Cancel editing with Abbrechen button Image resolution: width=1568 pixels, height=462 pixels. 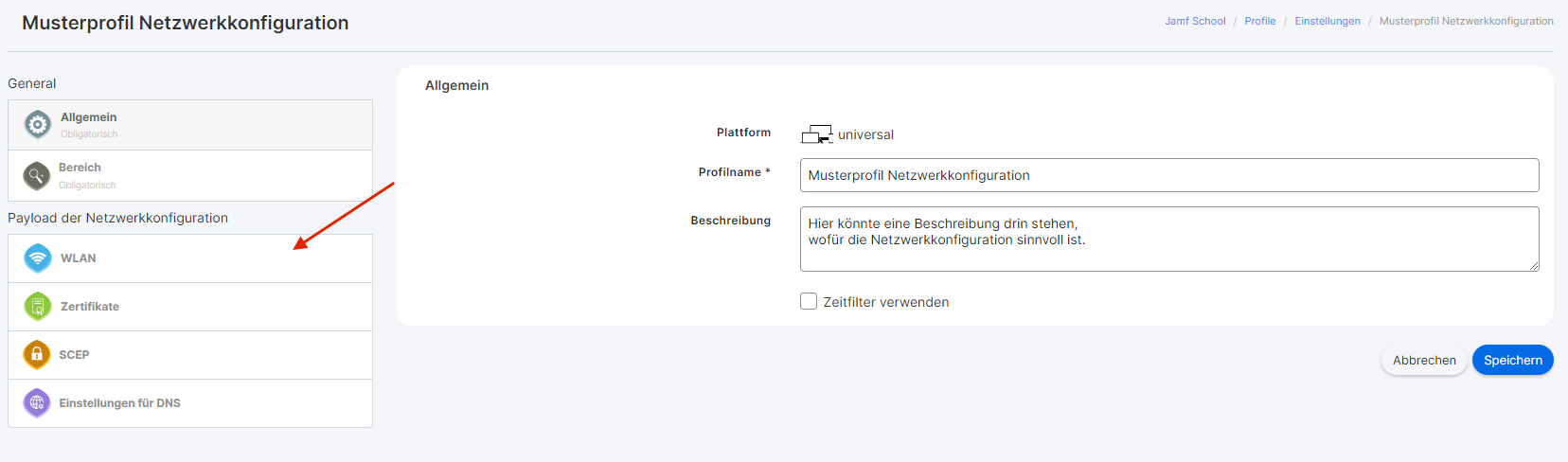[x=1424, y=360]
